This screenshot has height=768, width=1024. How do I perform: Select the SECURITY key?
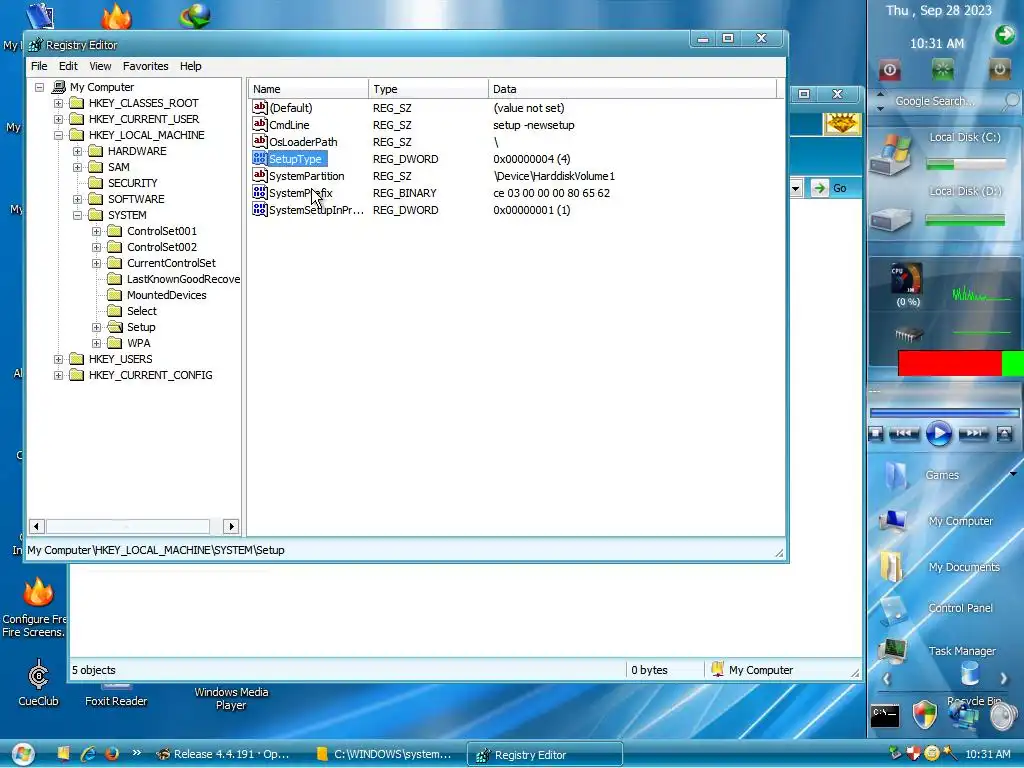133,183
